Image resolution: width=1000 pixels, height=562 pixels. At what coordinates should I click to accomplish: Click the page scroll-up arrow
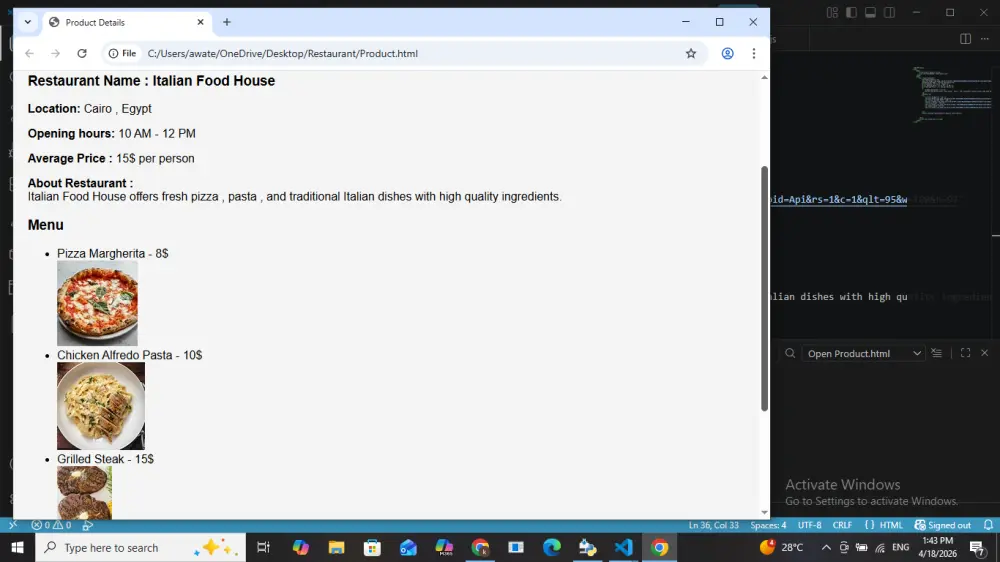pos(764,77)
